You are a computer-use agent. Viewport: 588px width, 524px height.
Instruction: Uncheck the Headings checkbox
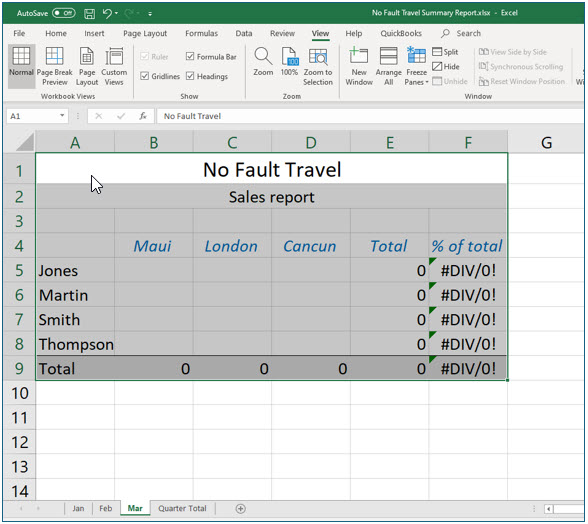190,76
